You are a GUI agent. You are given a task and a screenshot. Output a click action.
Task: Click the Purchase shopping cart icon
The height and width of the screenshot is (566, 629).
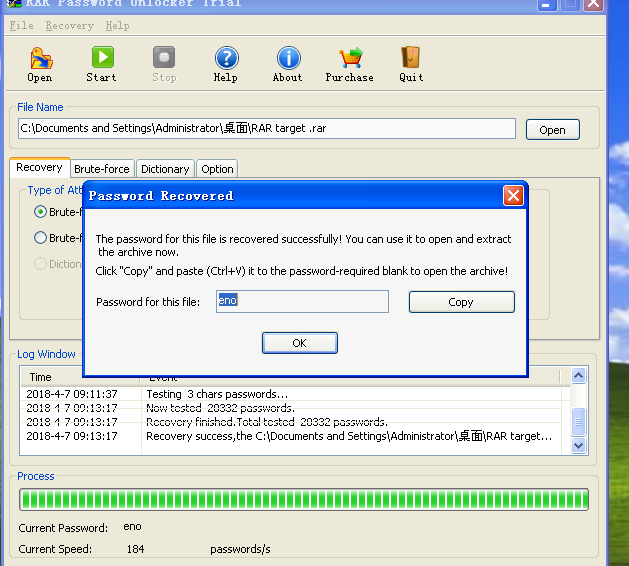(x=351, y=58)
